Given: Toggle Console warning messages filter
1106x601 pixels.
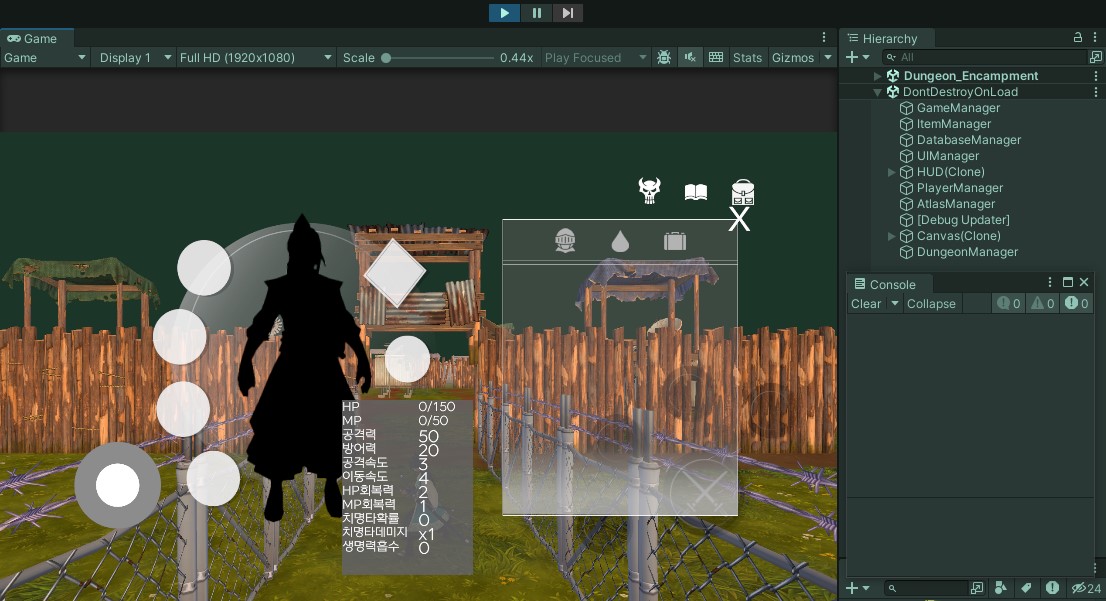Looking at the screenshot, I should (x=1043, y=303).
